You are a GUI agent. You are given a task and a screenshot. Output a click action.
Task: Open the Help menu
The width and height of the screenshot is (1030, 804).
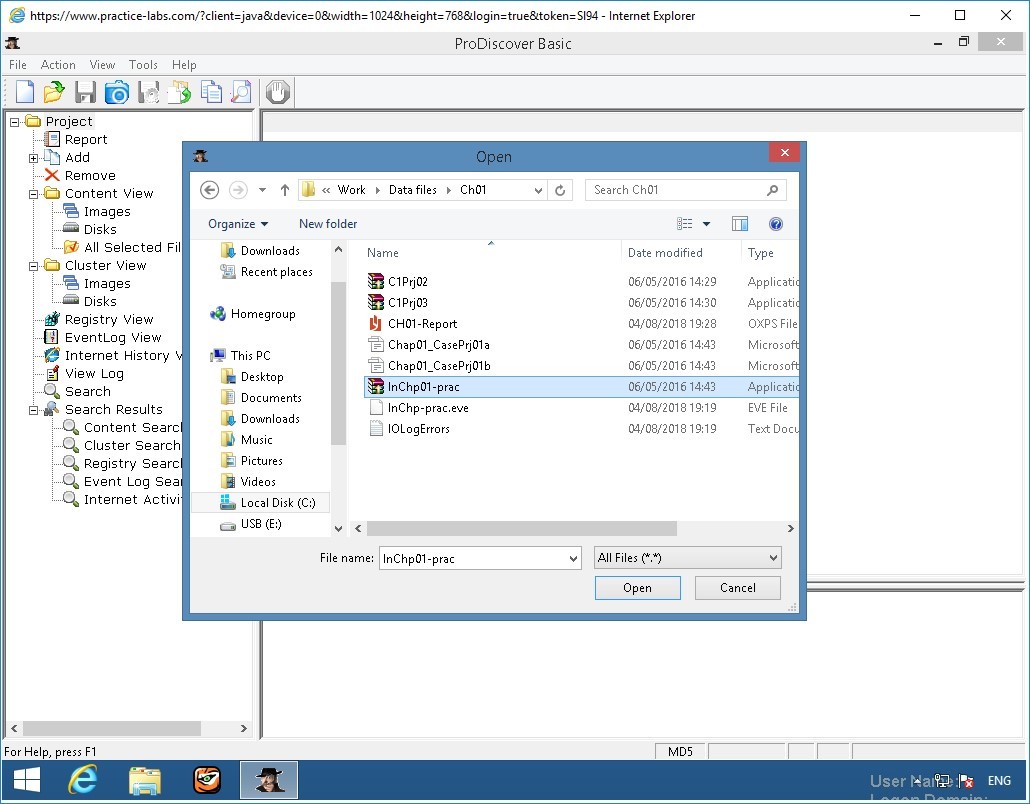pyautogui.click(x=184, y=64)
